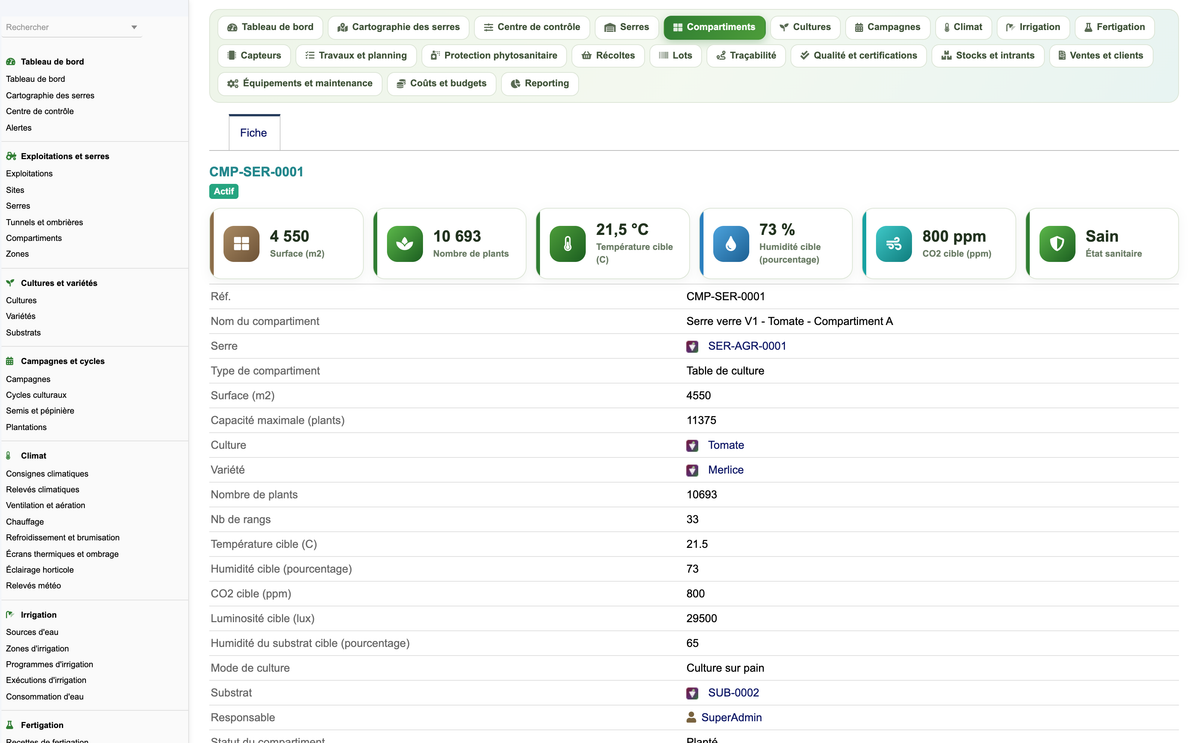Open Protection phytosanitaire menu
This screenshot has width=1200, height=743.
point(494,55)
